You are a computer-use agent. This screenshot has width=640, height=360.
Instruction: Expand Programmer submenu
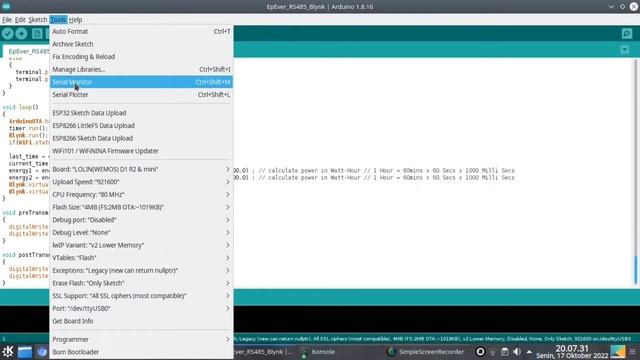(141, 340)
